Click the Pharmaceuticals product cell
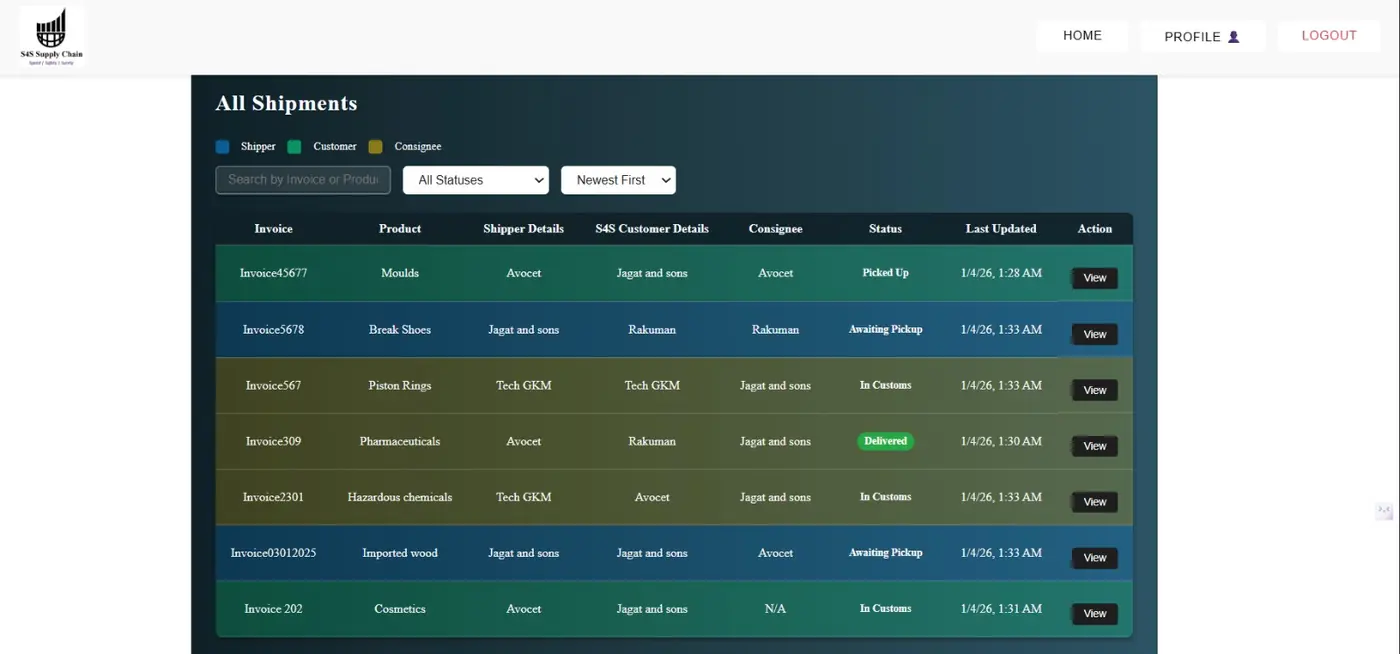Viewport: 1400px width, 654px height. (400, 441)
